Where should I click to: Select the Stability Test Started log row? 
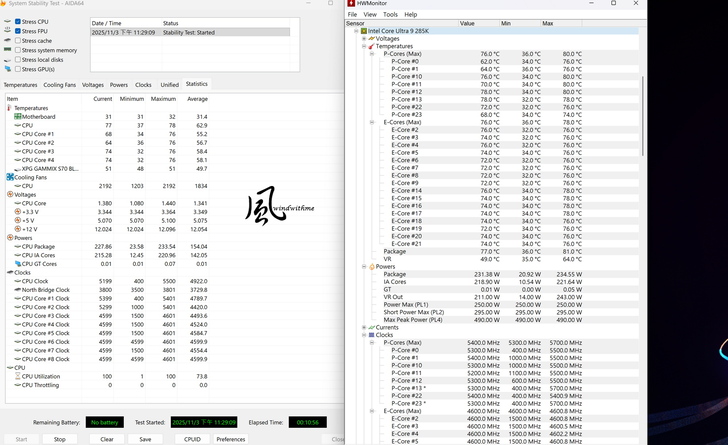(x=190, y=32)
